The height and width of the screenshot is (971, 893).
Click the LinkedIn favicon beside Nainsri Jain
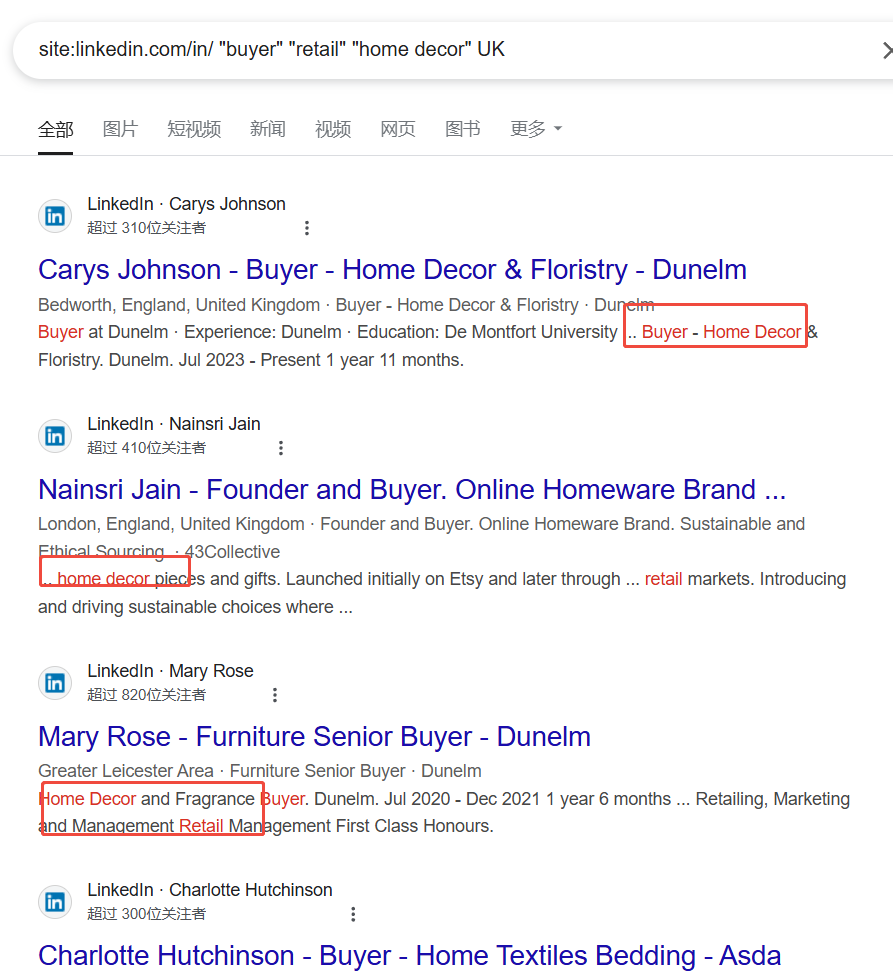tap(55, 436)
